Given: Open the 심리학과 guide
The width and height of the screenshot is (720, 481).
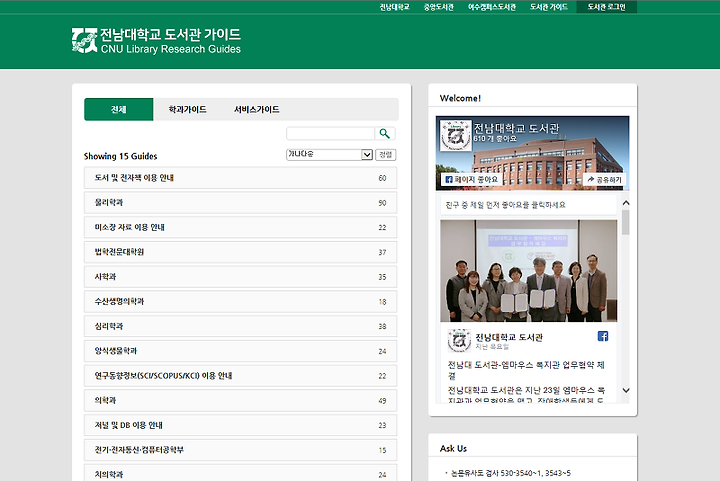Looking at the screenshot, I should pos(240,326).
